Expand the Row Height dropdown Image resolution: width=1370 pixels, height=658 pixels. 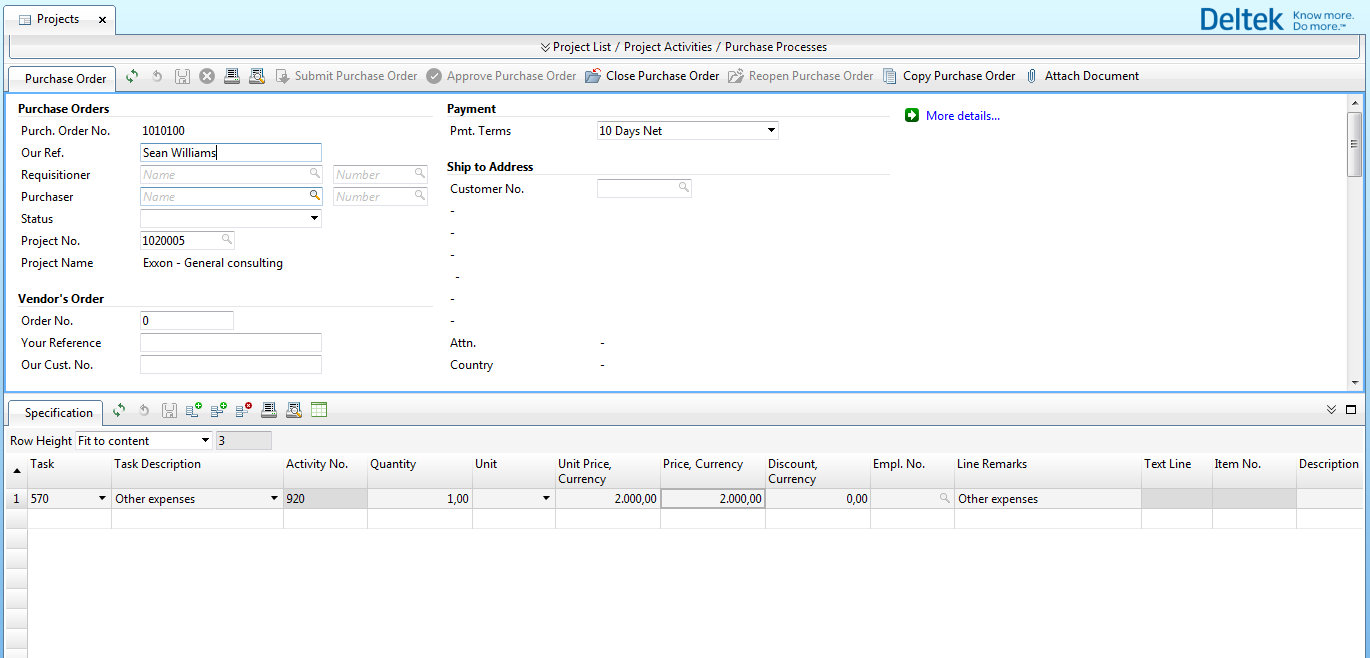click(x=206, y=441)
